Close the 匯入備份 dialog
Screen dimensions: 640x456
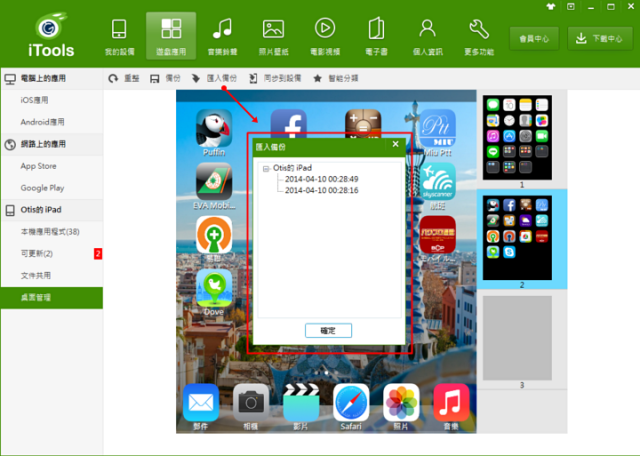pyautogui.click(x=395, y=144)
